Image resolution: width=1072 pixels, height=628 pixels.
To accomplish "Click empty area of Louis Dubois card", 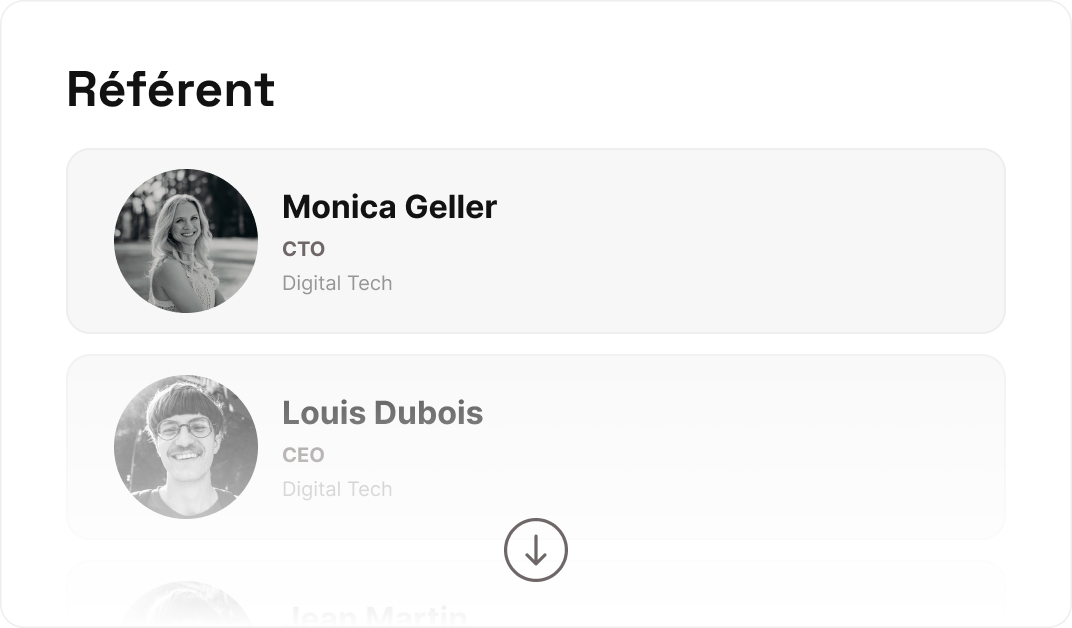I will 752,447.
